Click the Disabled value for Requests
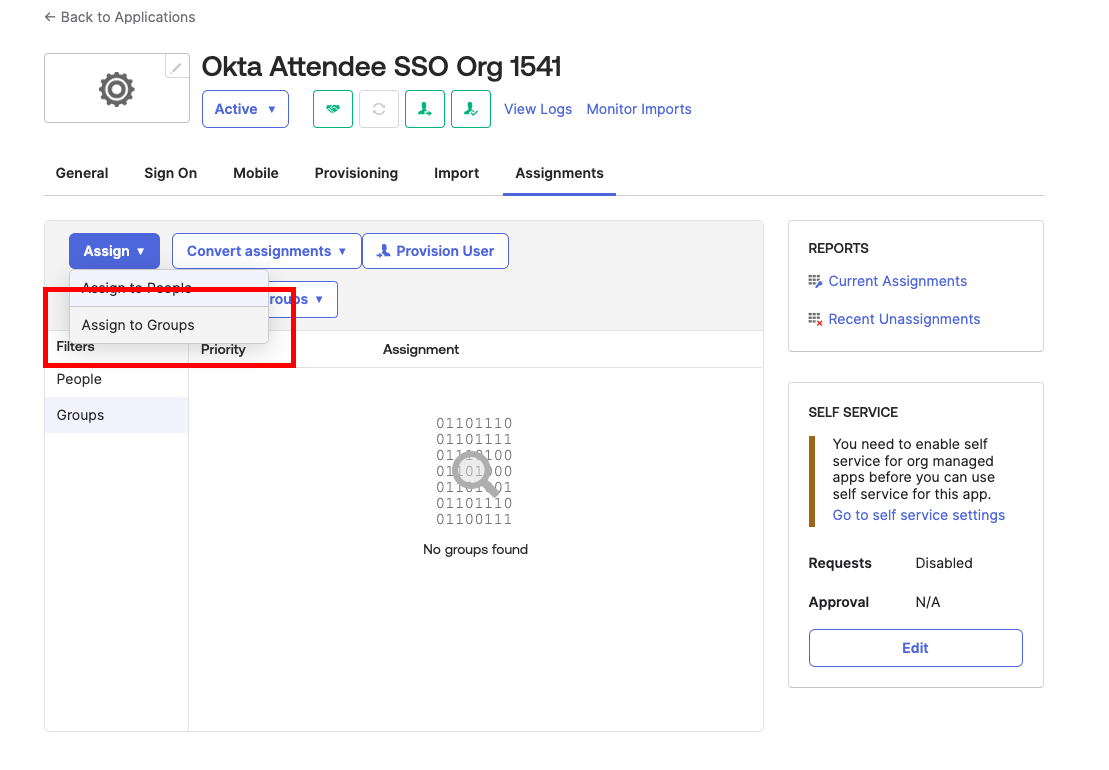The width and height of the screenshot is (1109, 770). pos(944,564)
